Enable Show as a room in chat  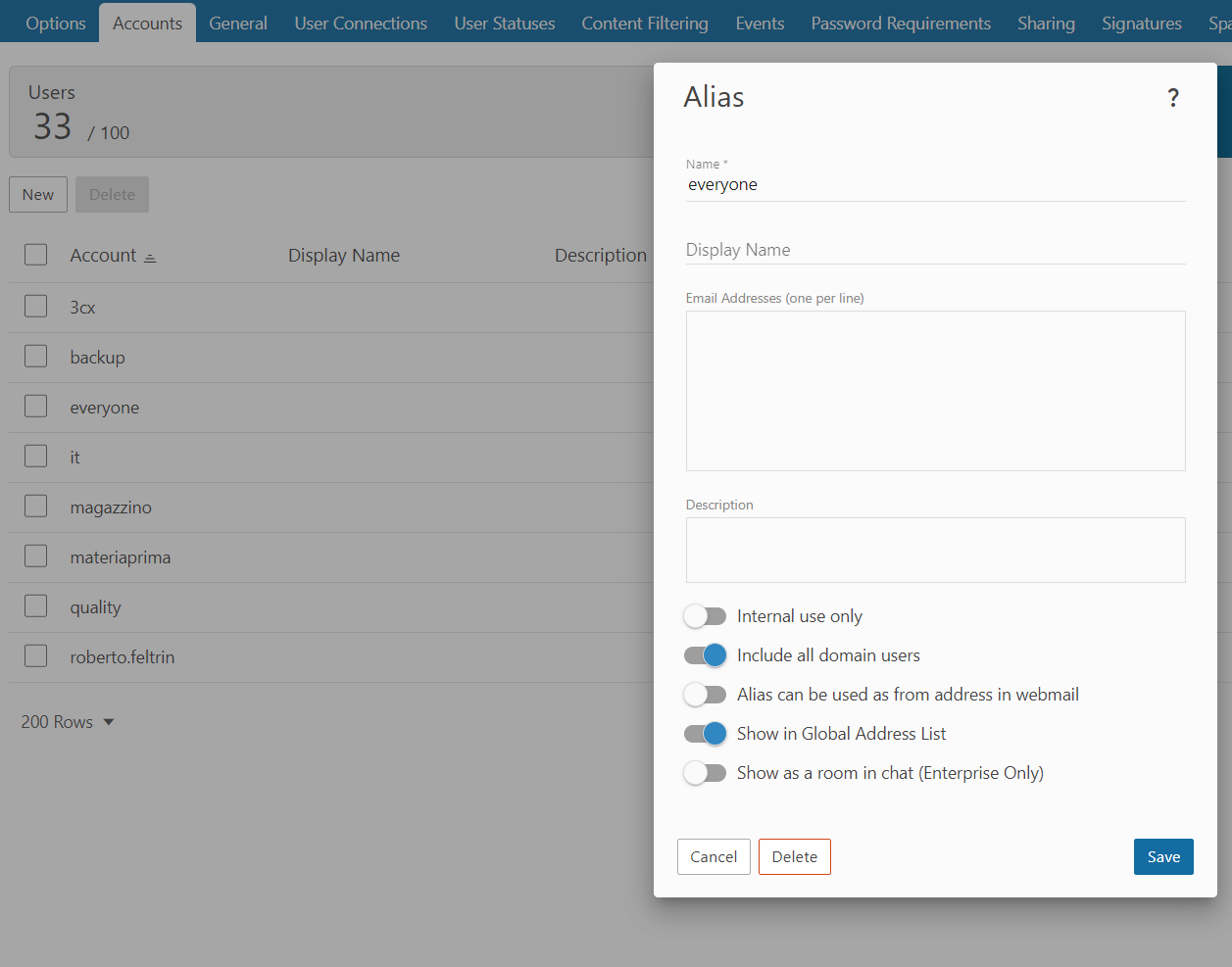click(x=705, y=773)
